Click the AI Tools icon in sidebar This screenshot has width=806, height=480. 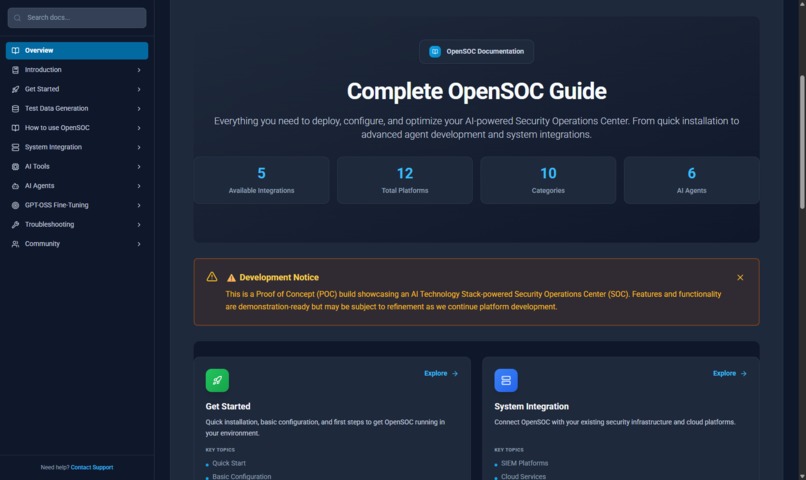[x=15, y=167]
